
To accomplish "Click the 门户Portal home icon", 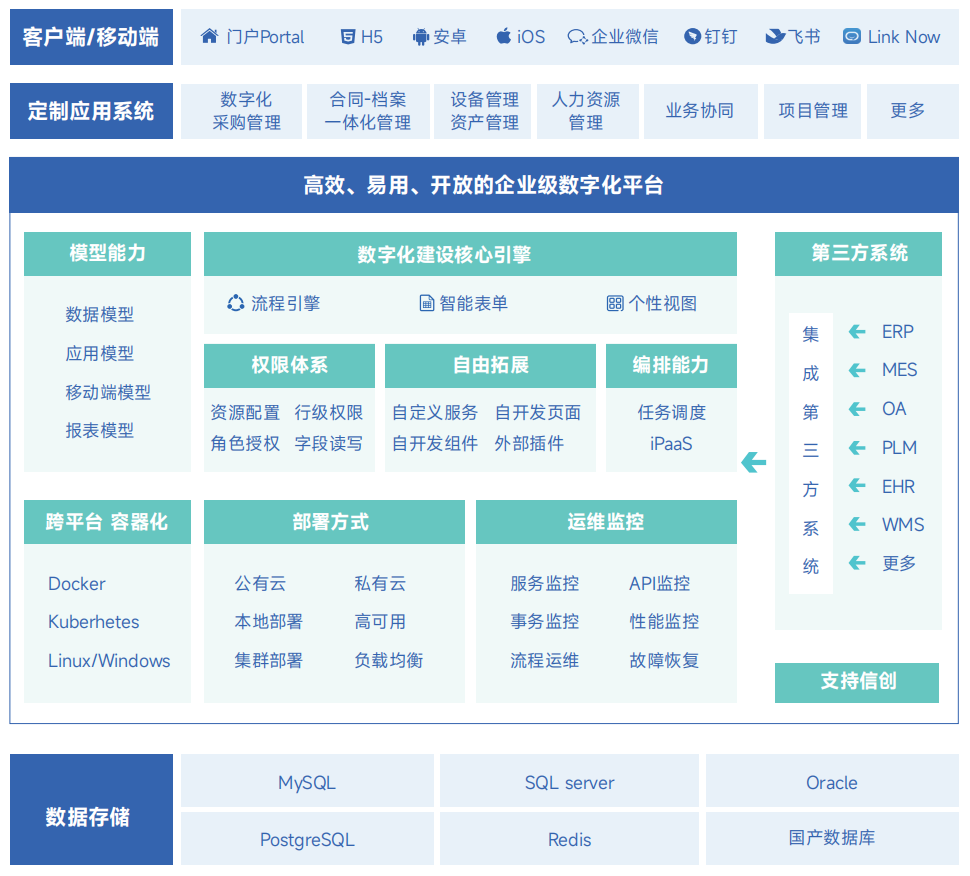I will (x=209, y=36).
